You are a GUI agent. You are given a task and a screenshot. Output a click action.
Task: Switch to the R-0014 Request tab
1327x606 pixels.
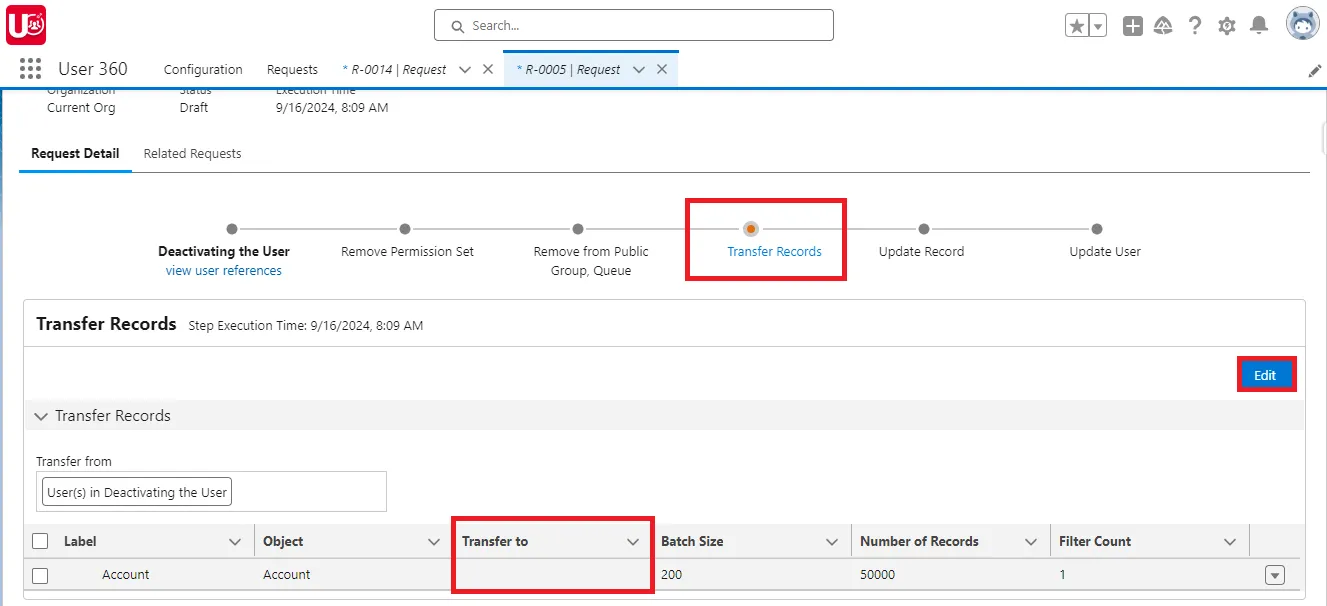(394, 69)
